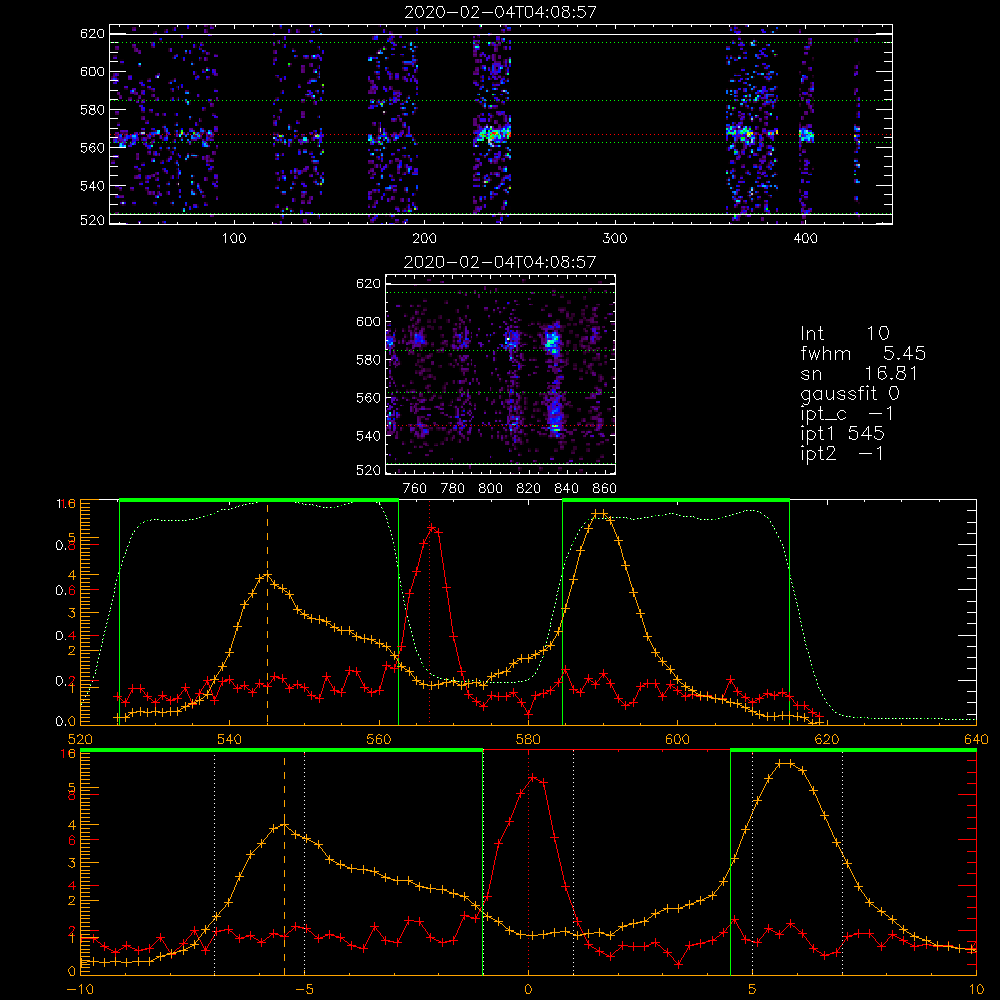Click the left thick green bar atop third plot
Viewport: 1000px width, 1000px height.
point(259,501)
